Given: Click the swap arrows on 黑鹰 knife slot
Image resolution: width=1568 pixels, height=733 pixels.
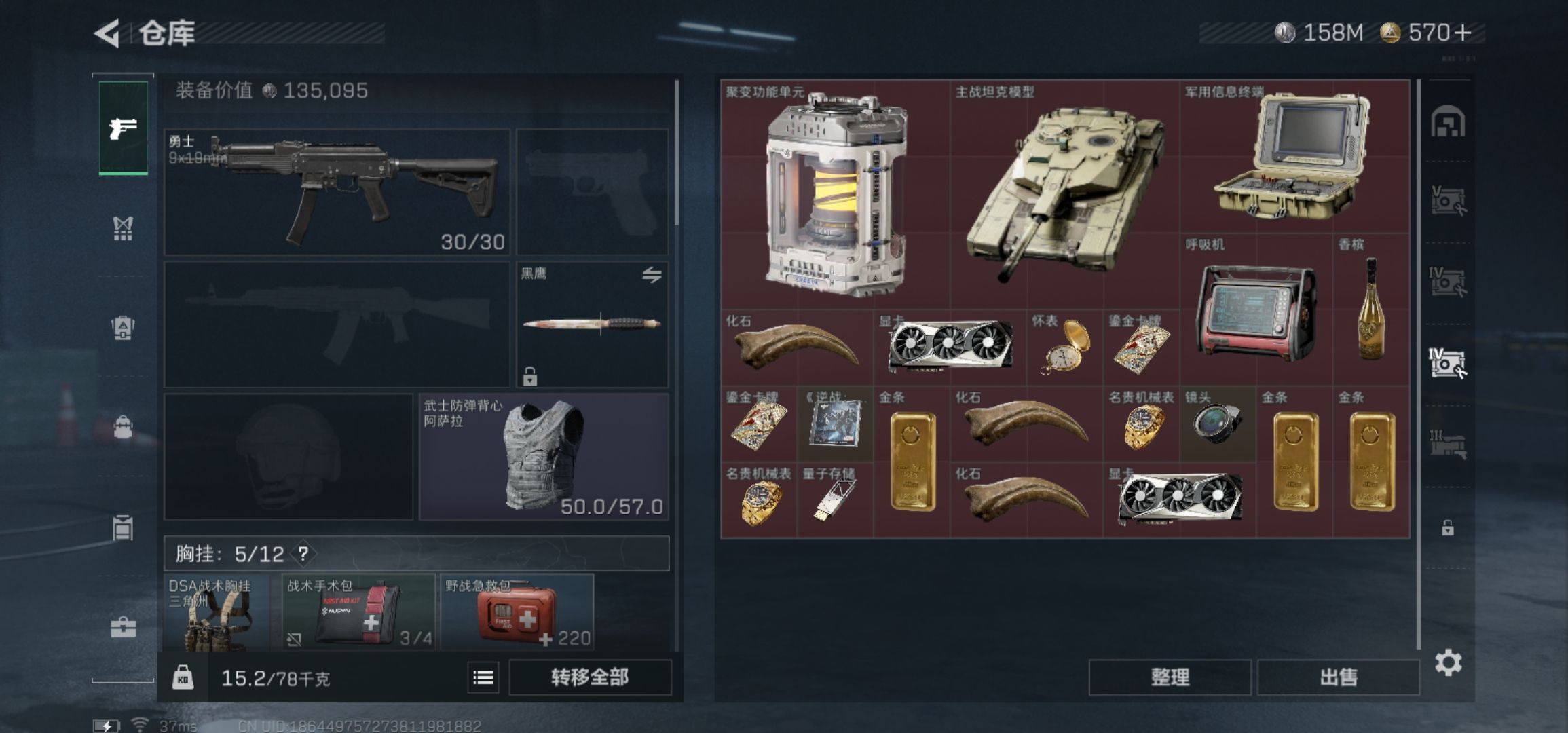Looking at the screenshot, I should pos(652,275).
